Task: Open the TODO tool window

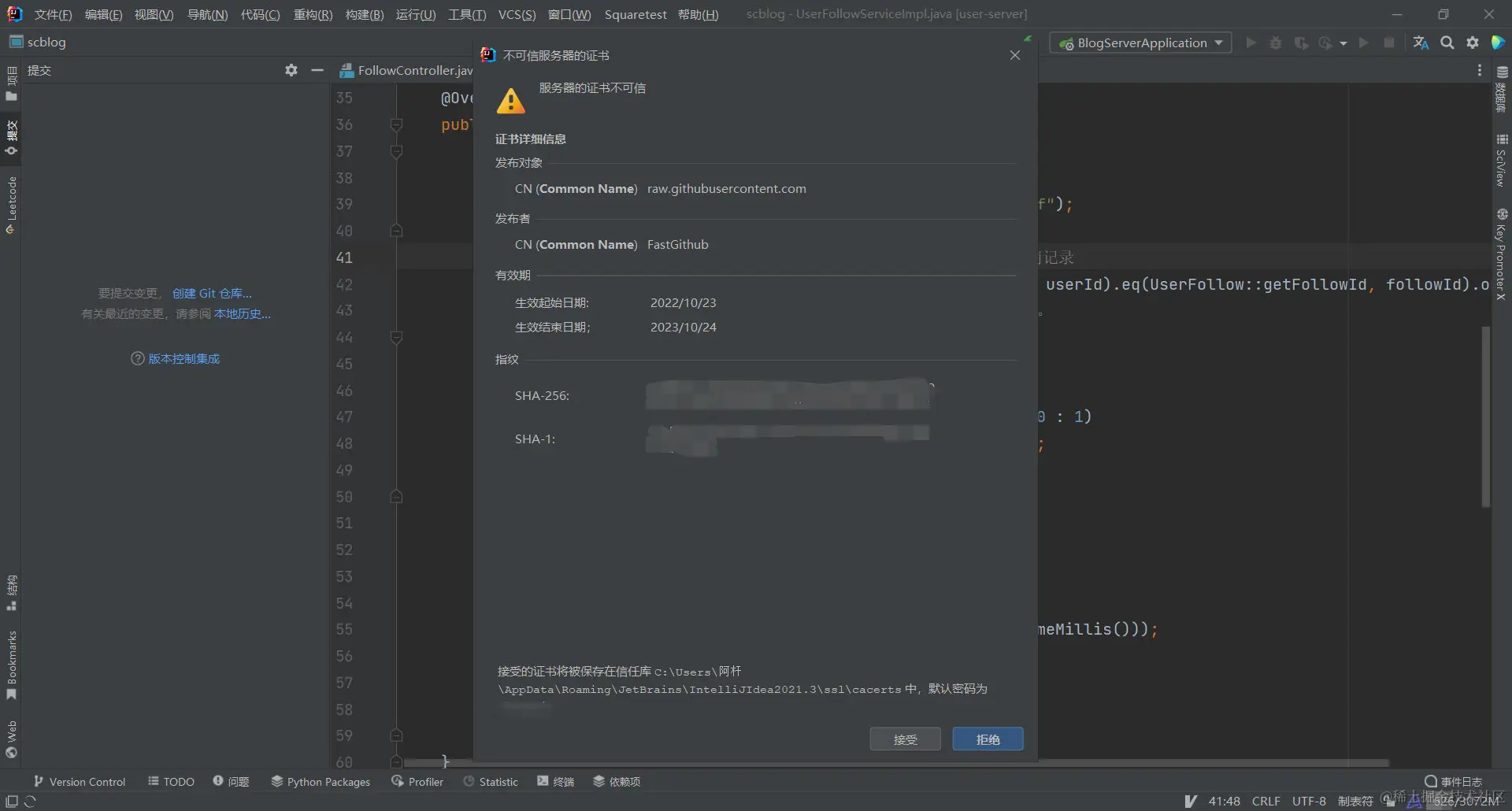Action: pyautogui.click(x=171, y=781)
